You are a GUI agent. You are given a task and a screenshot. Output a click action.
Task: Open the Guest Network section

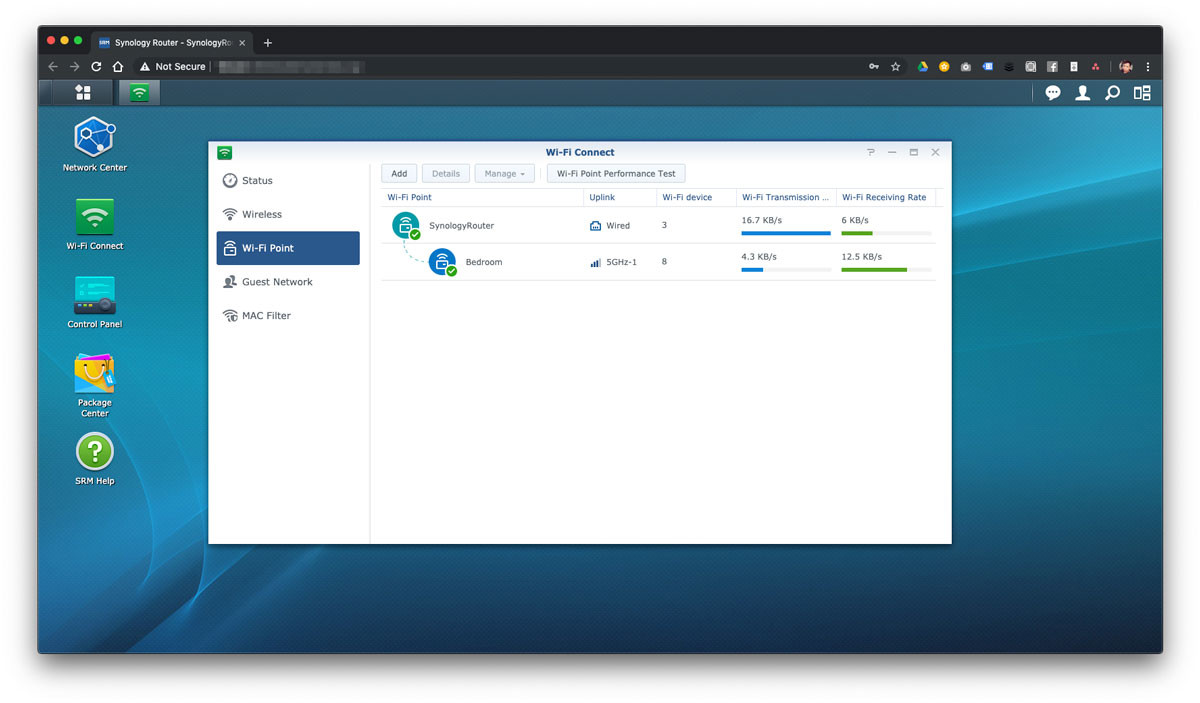277,282
